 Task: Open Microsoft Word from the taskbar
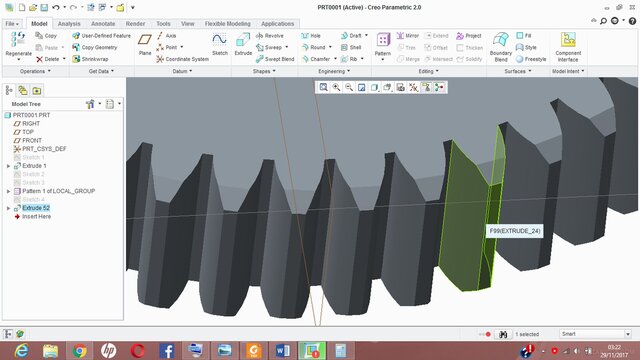click(x=282, y=351)
